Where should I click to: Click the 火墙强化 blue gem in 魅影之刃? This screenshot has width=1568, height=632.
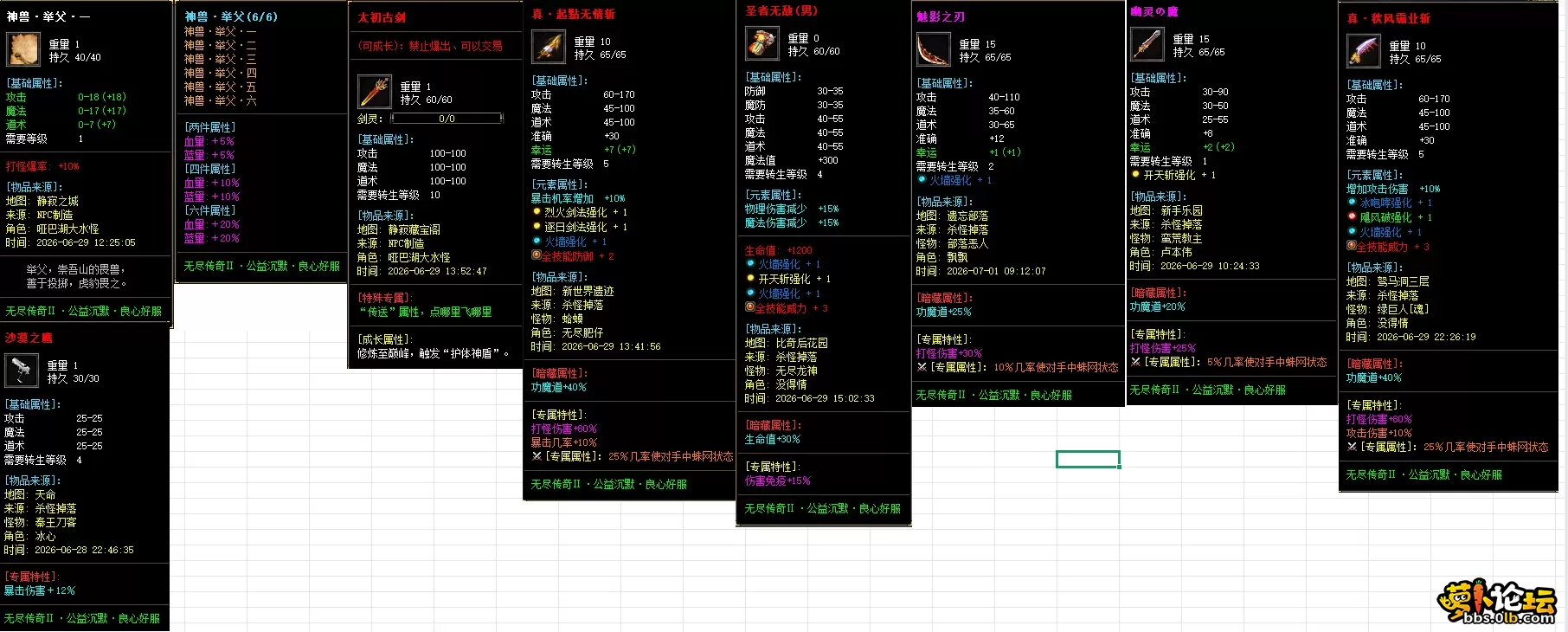922,179
